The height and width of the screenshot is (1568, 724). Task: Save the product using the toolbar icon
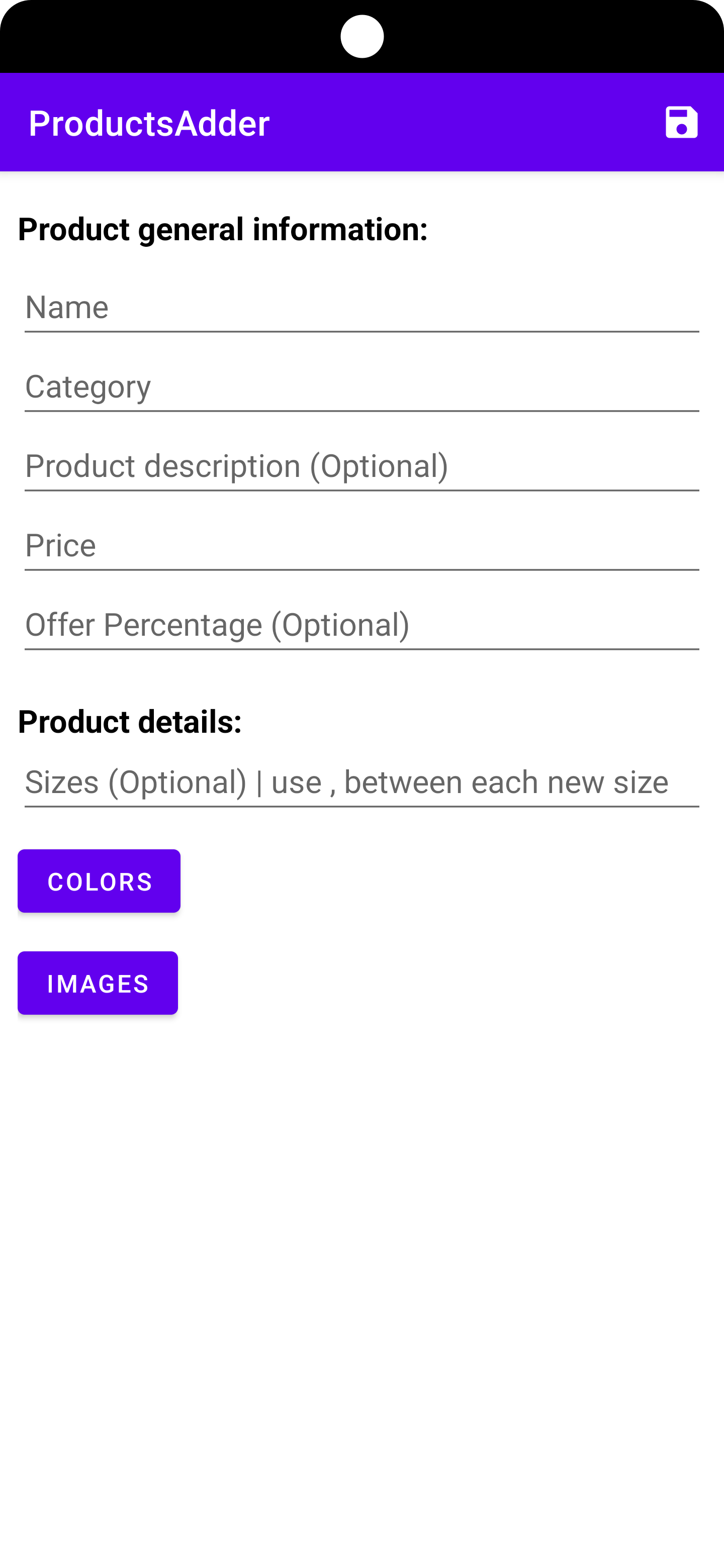(680, 122)
